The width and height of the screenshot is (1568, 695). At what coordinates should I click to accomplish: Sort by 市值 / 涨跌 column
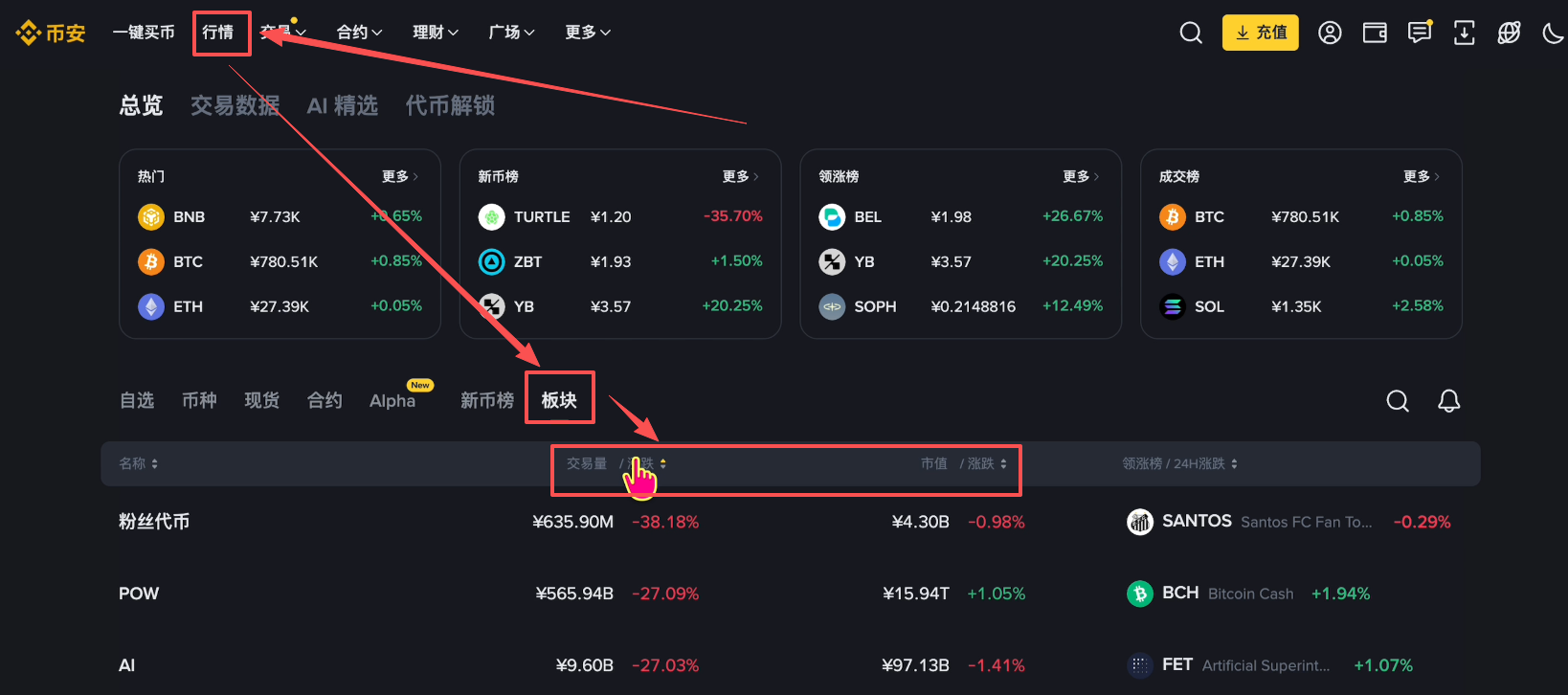click(963, 463)
